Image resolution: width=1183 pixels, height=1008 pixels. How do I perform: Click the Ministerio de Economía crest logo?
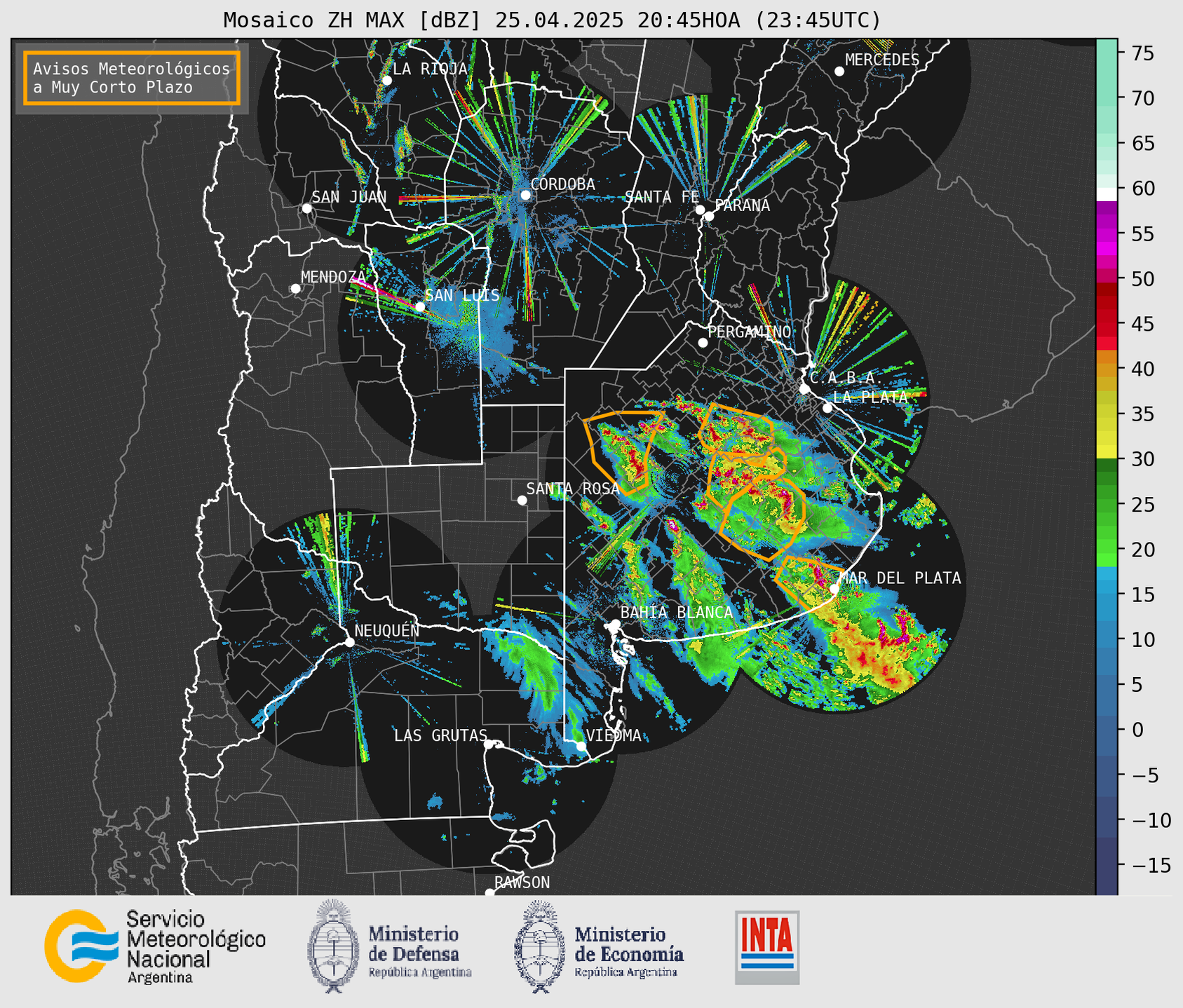(539, 946)
